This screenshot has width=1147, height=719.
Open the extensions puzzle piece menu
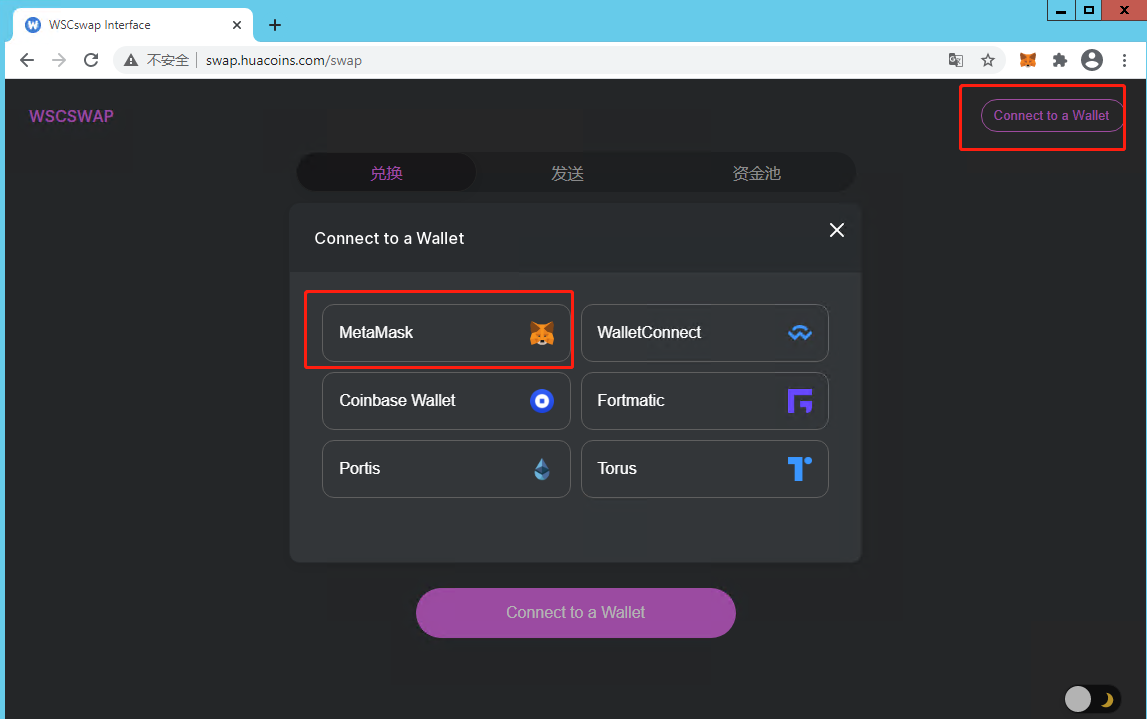tap(1060, 60)
